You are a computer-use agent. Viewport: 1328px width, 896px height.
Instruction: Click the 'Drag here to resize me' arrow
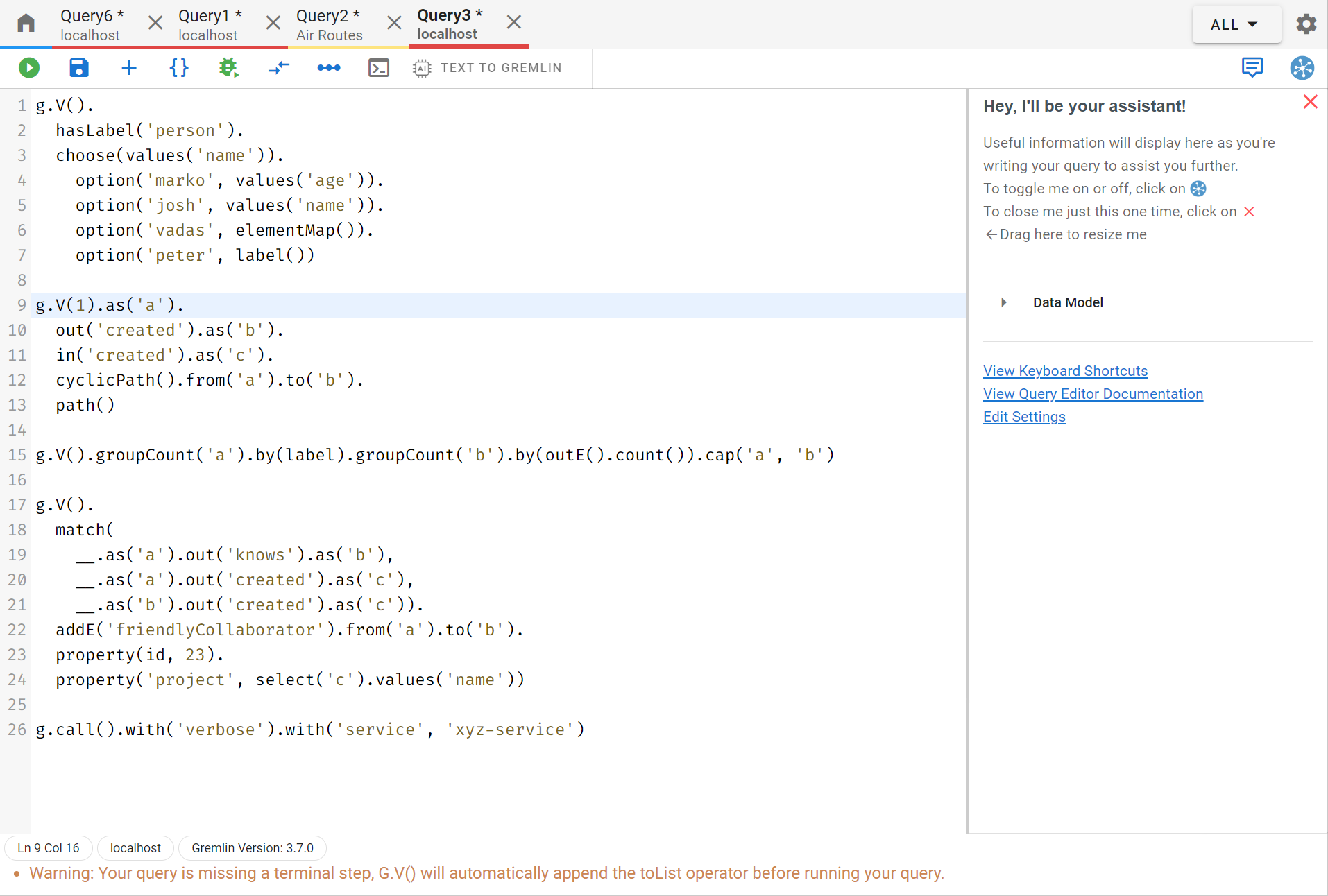pyautogui.click(x=991, y=234)
